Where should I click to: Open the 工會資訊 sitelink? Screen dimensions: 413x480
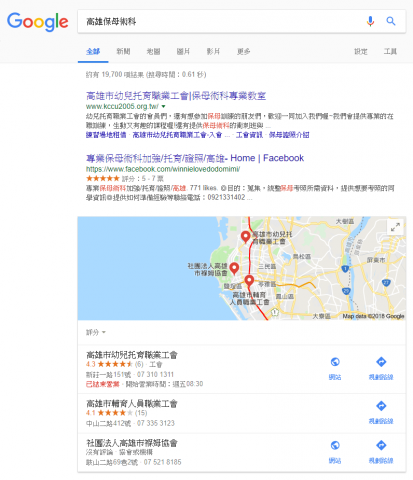click(249, 135)
